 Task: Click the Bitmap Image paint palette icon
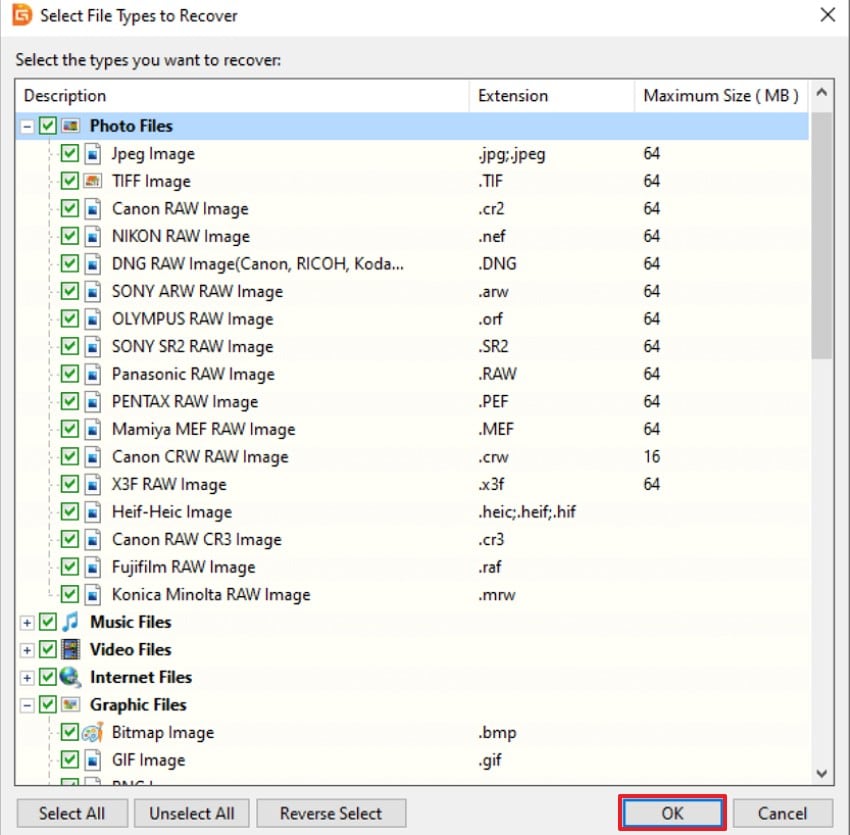[93, 733]
